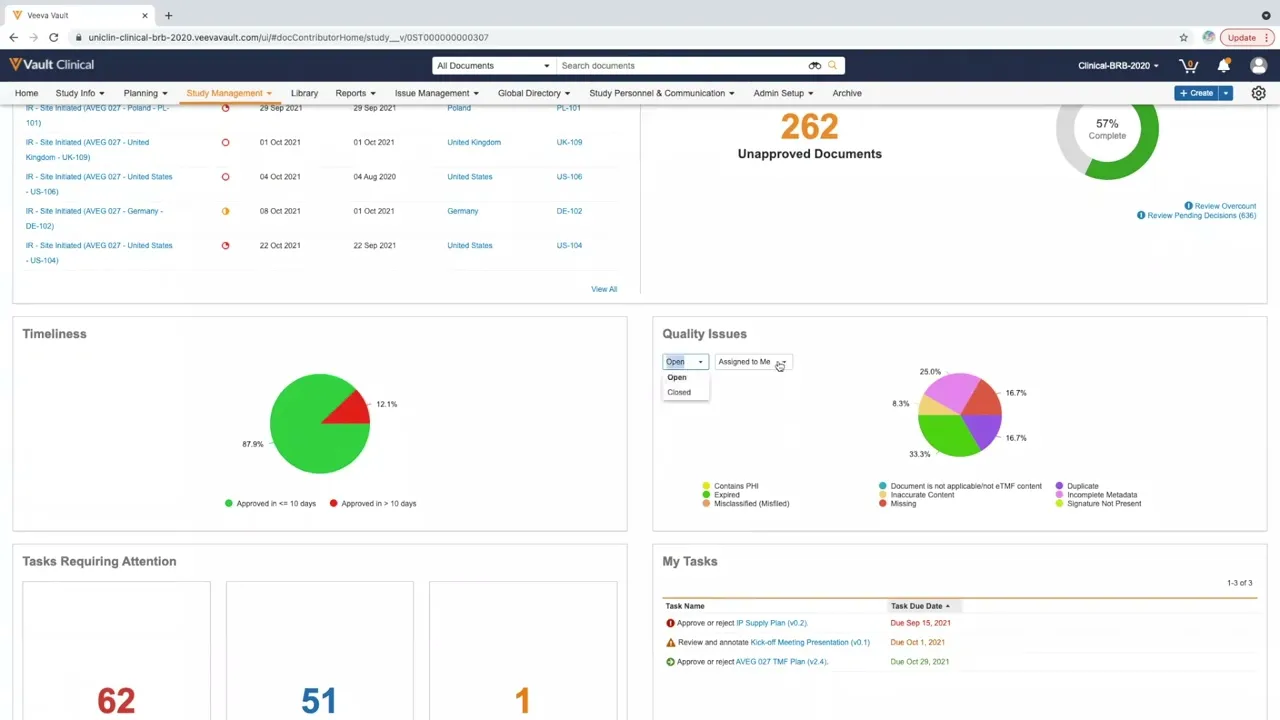
Task: Open the Kick-off Meeting Presentation (v0.1) link
Action: [x=810, y=642]
